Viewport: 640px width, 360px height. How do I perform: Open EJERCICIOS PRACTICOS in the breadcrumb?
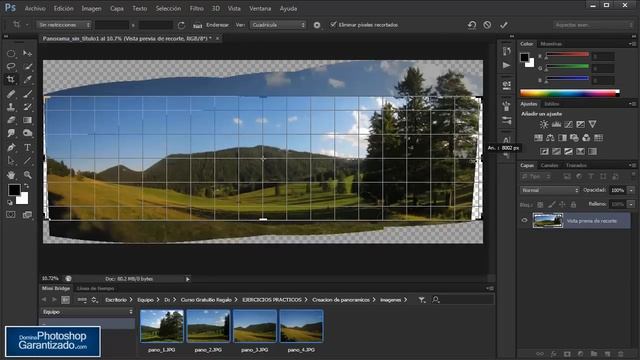coord(272,300)
